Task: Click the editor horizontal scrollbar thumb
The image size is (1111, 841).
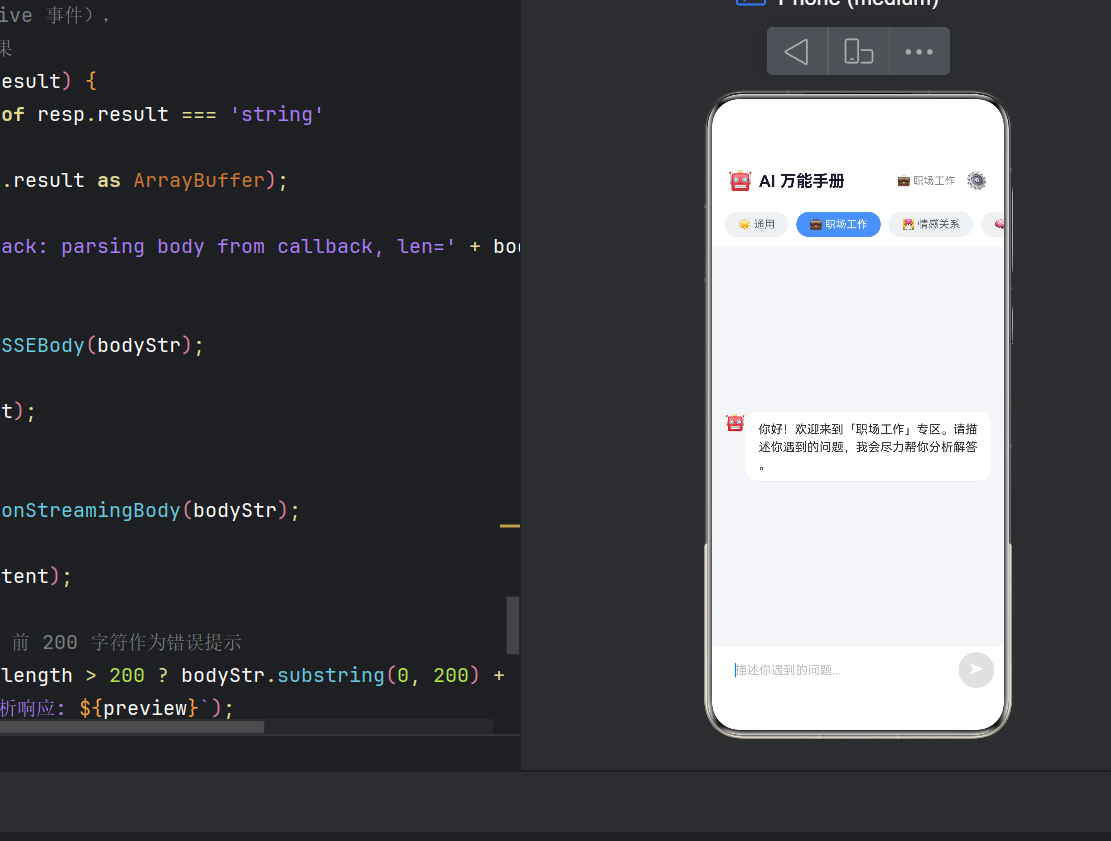Action: tap(132, 727)
